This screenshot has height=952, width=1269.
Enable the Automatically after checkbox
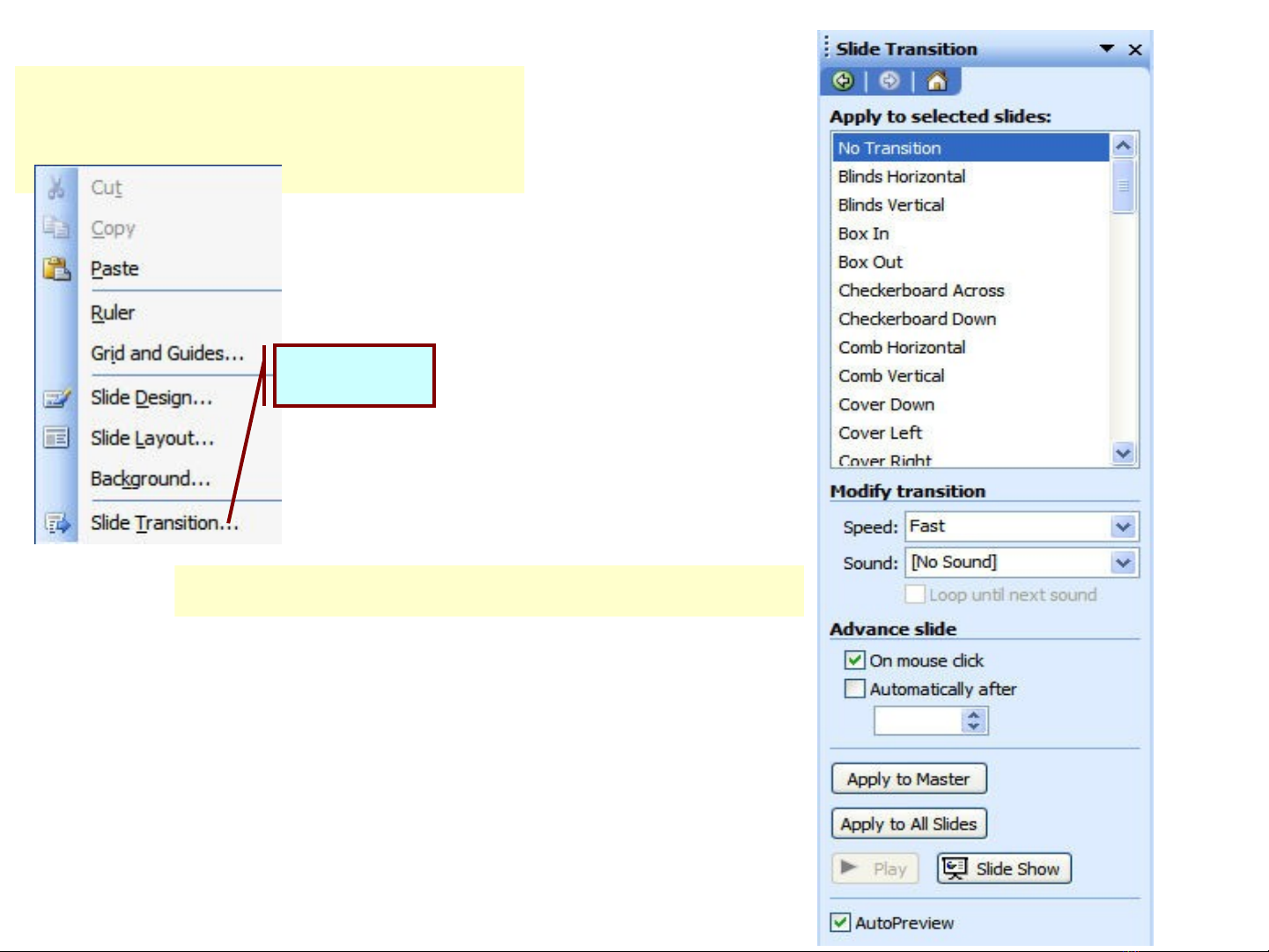[854, 689]
